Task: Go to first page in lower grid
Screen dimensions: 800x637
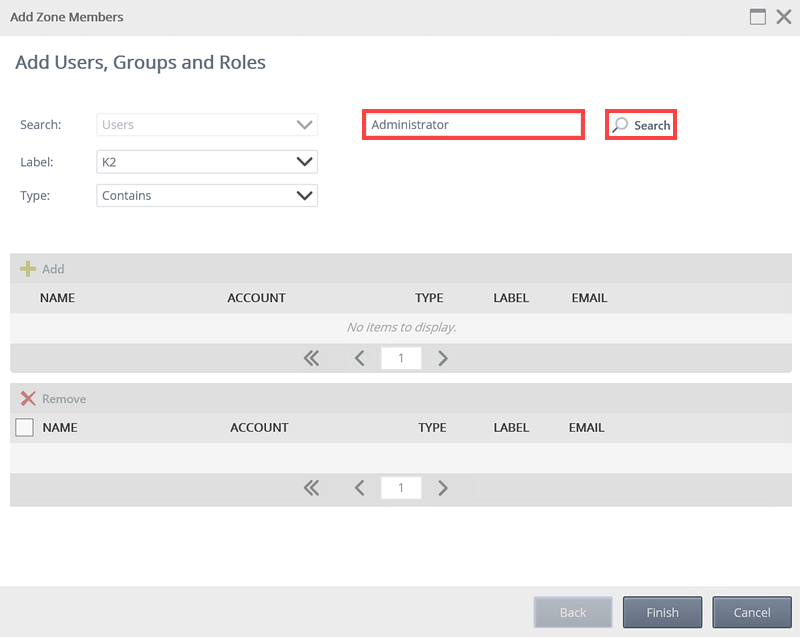Action: click(x=311, y=488)
